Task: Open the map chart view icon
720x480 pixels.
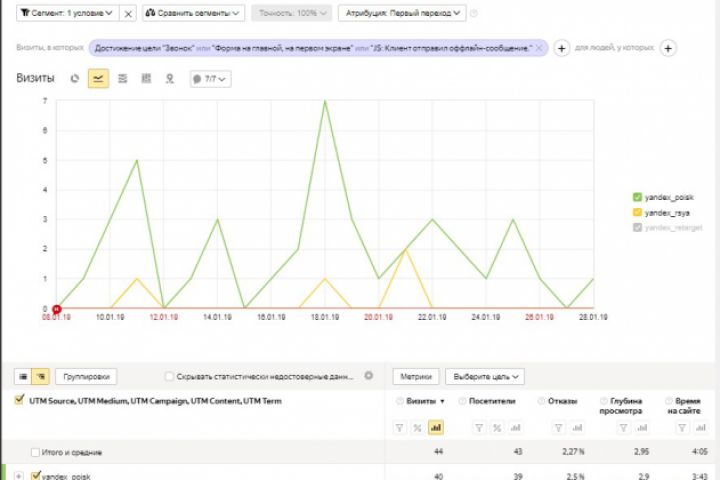Action: [170, 79]
